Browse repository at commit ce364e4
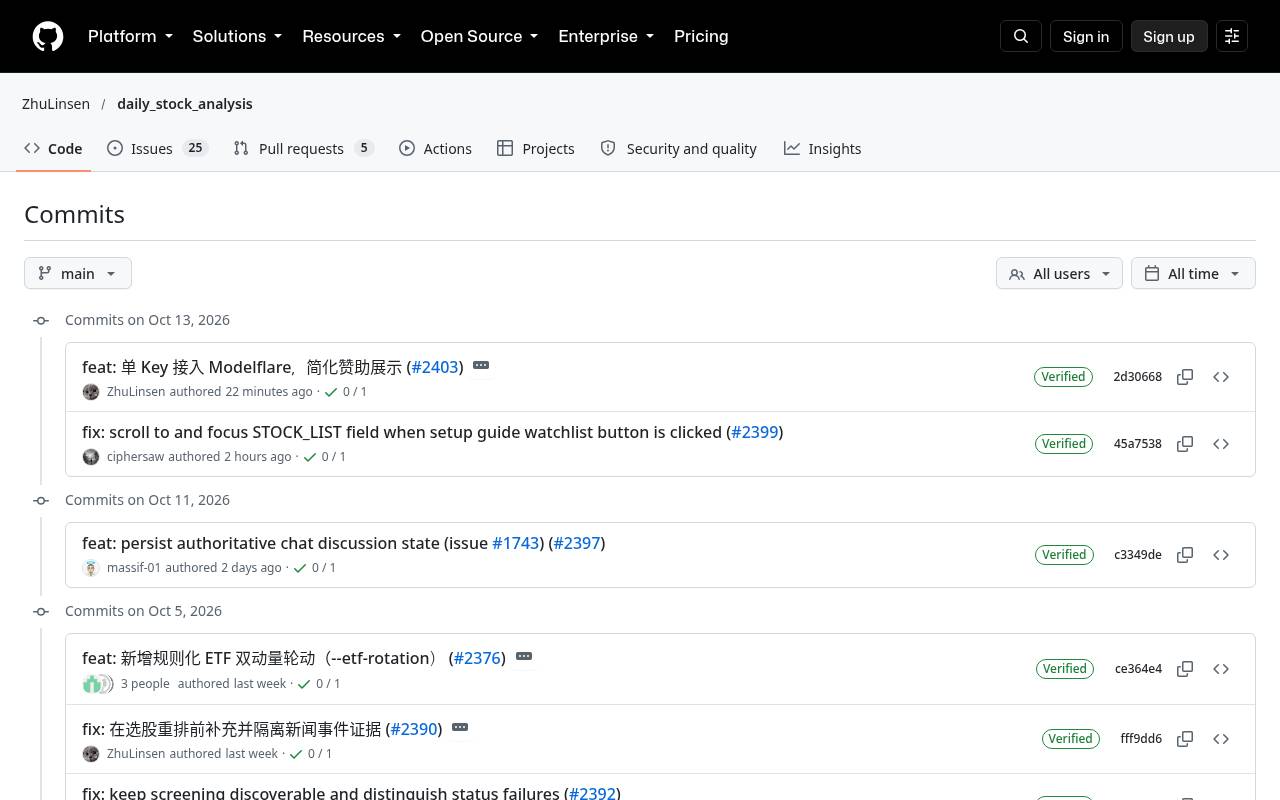The width and height of the screenshot is (1280, 800). pos(1221,669)
